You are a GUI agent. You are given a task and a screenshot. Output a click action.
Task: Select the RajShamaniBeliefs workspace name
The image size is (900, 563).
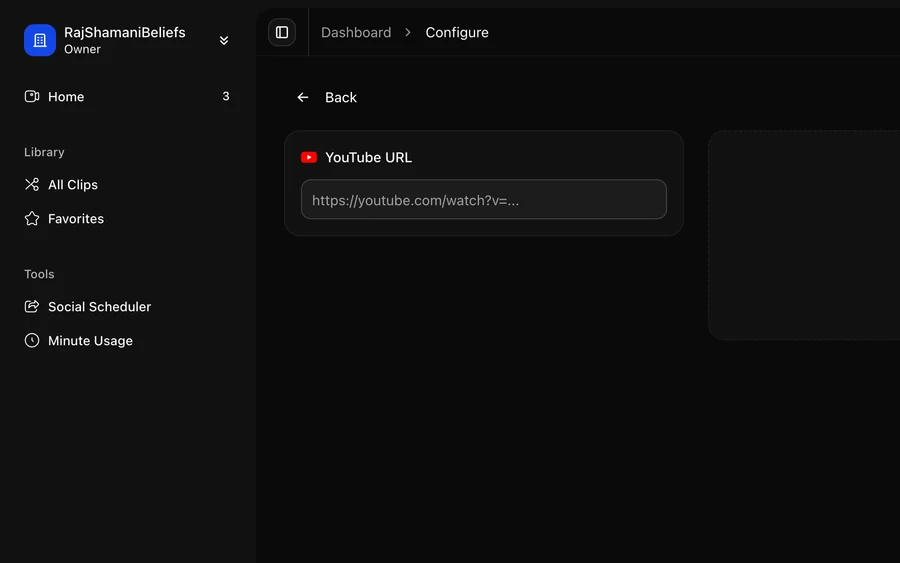click(x=125, y=32)
